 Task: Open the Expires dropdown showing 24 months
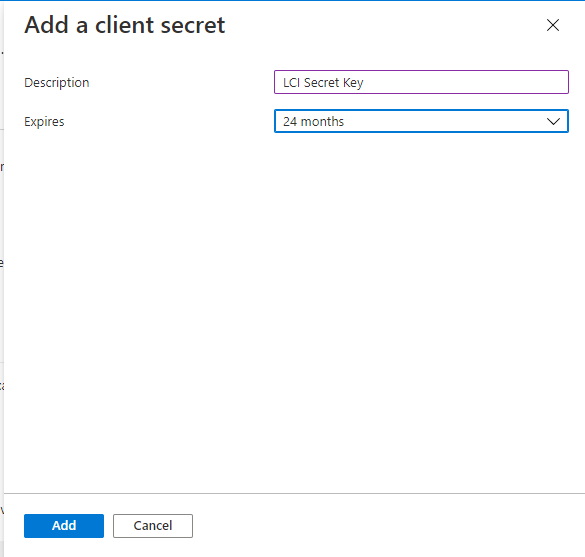421,121
